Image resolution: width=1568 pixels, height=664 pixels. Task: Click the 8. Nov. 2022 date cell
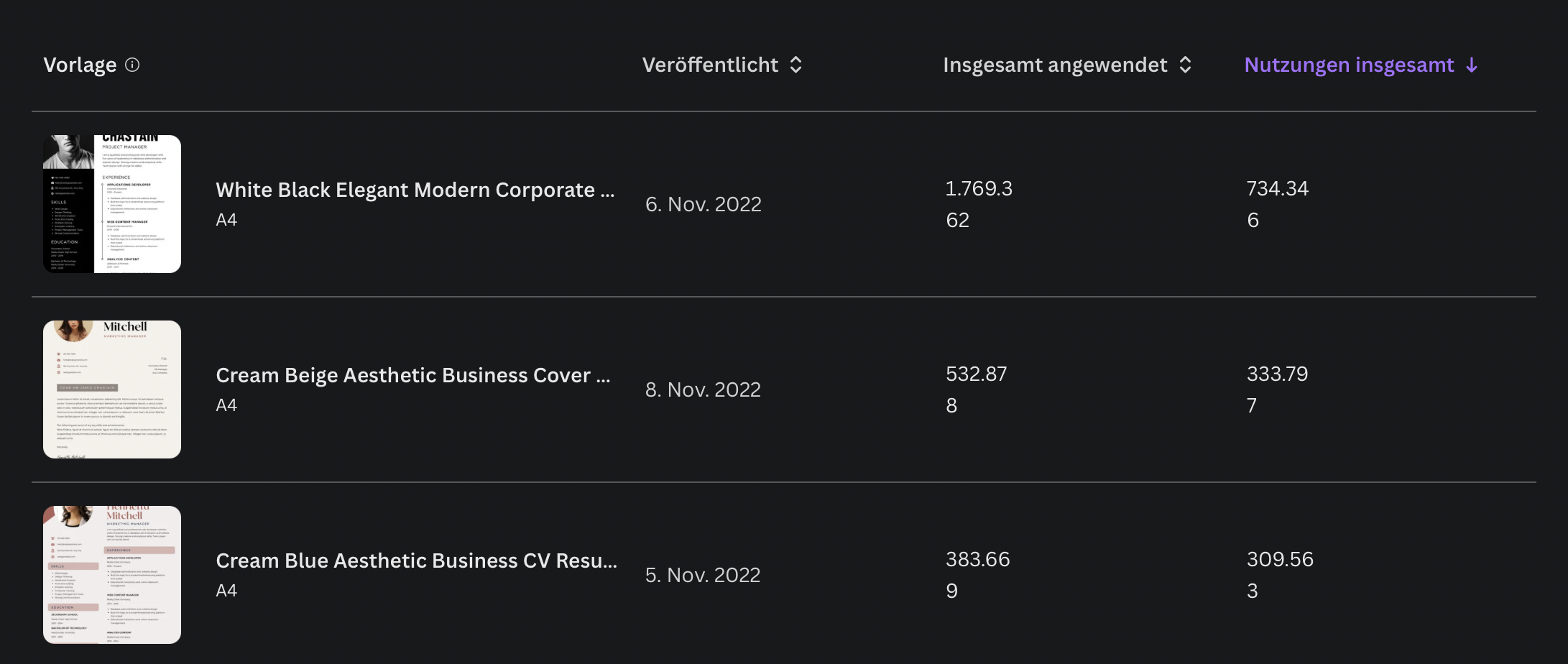click(x=703, y=389)
